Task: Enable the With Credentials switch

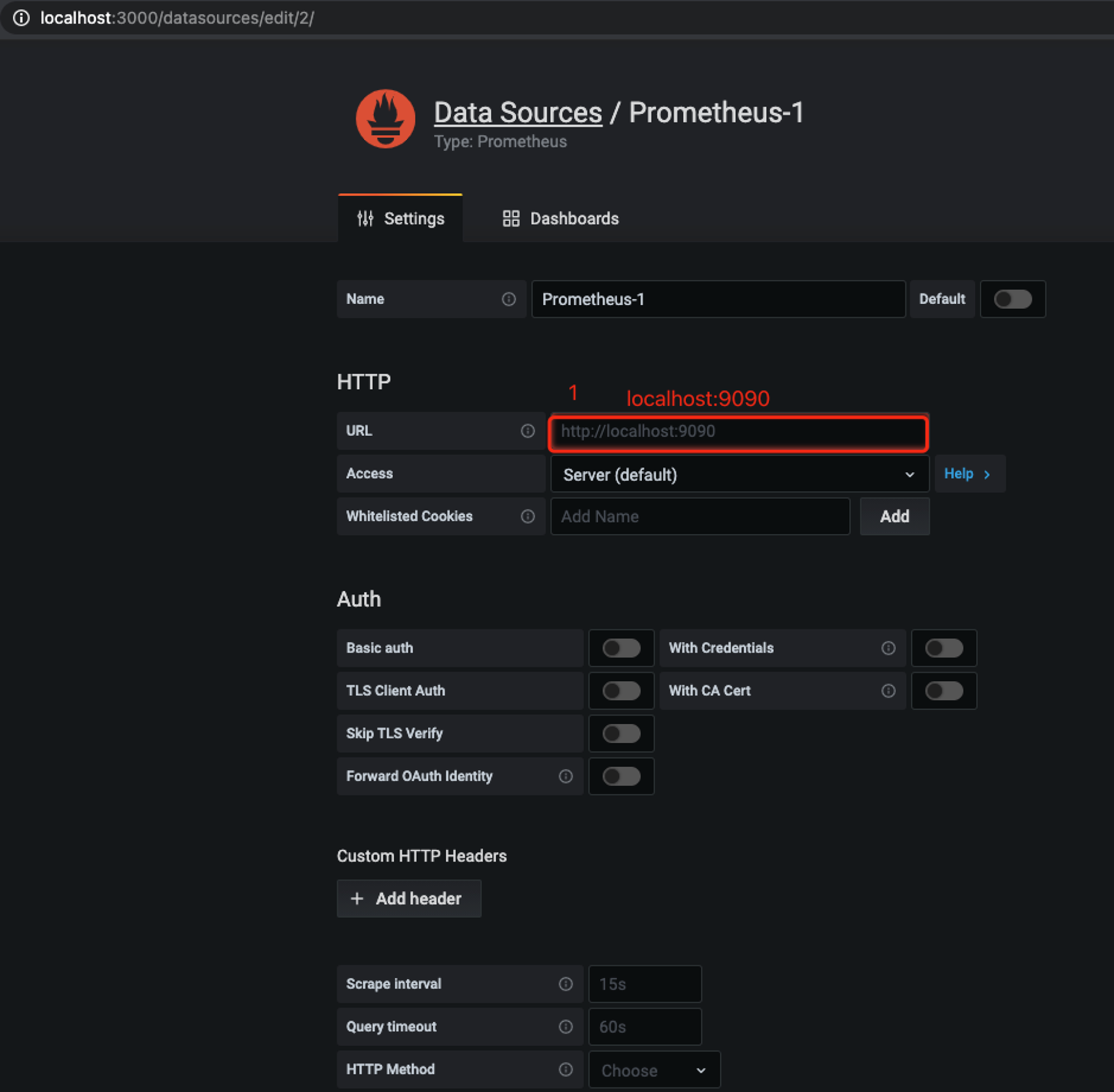Action: pos(944,648)
